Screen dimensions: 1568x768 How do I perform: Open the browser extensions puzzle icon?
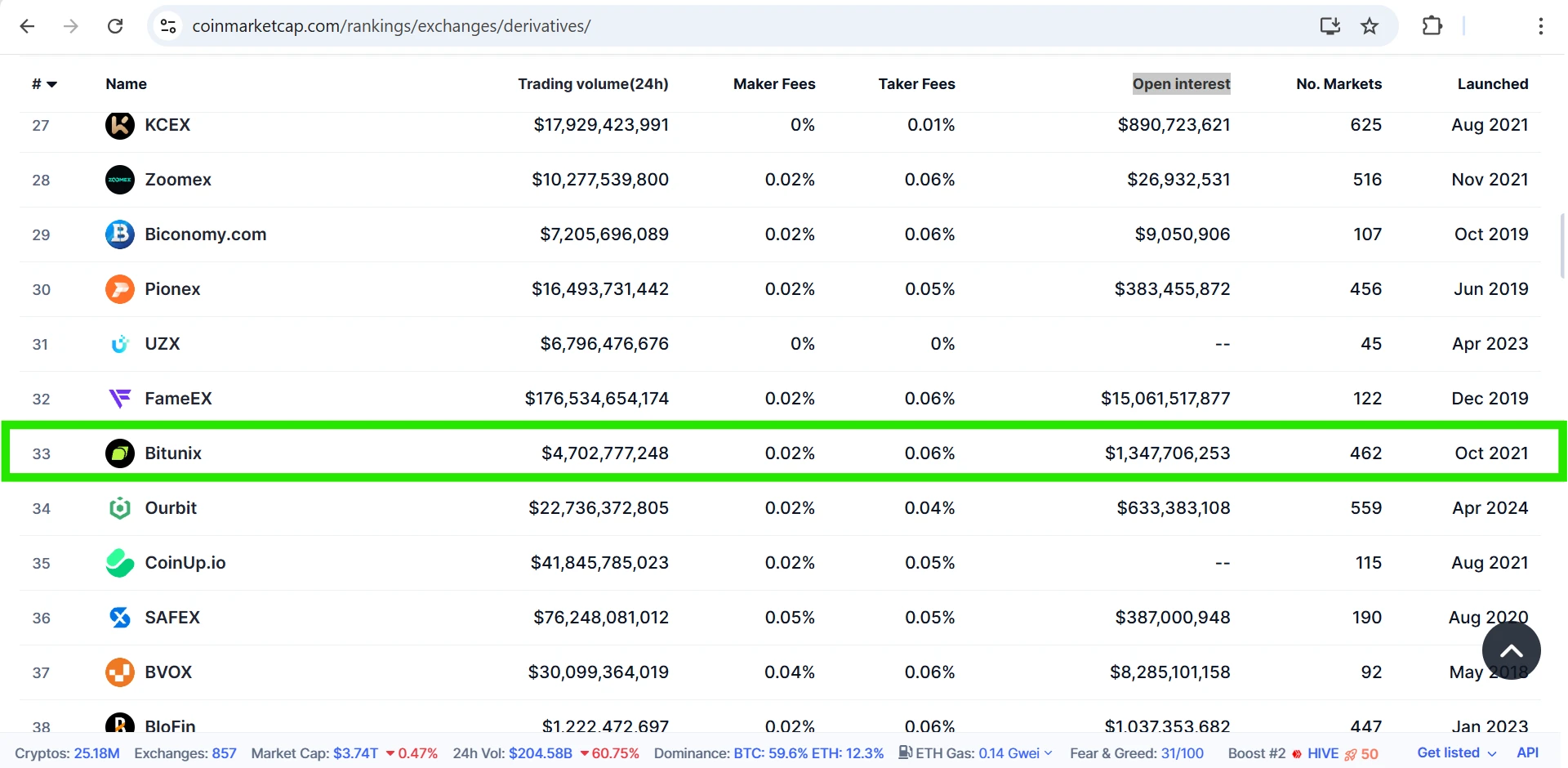click(x=1432, y=26)
